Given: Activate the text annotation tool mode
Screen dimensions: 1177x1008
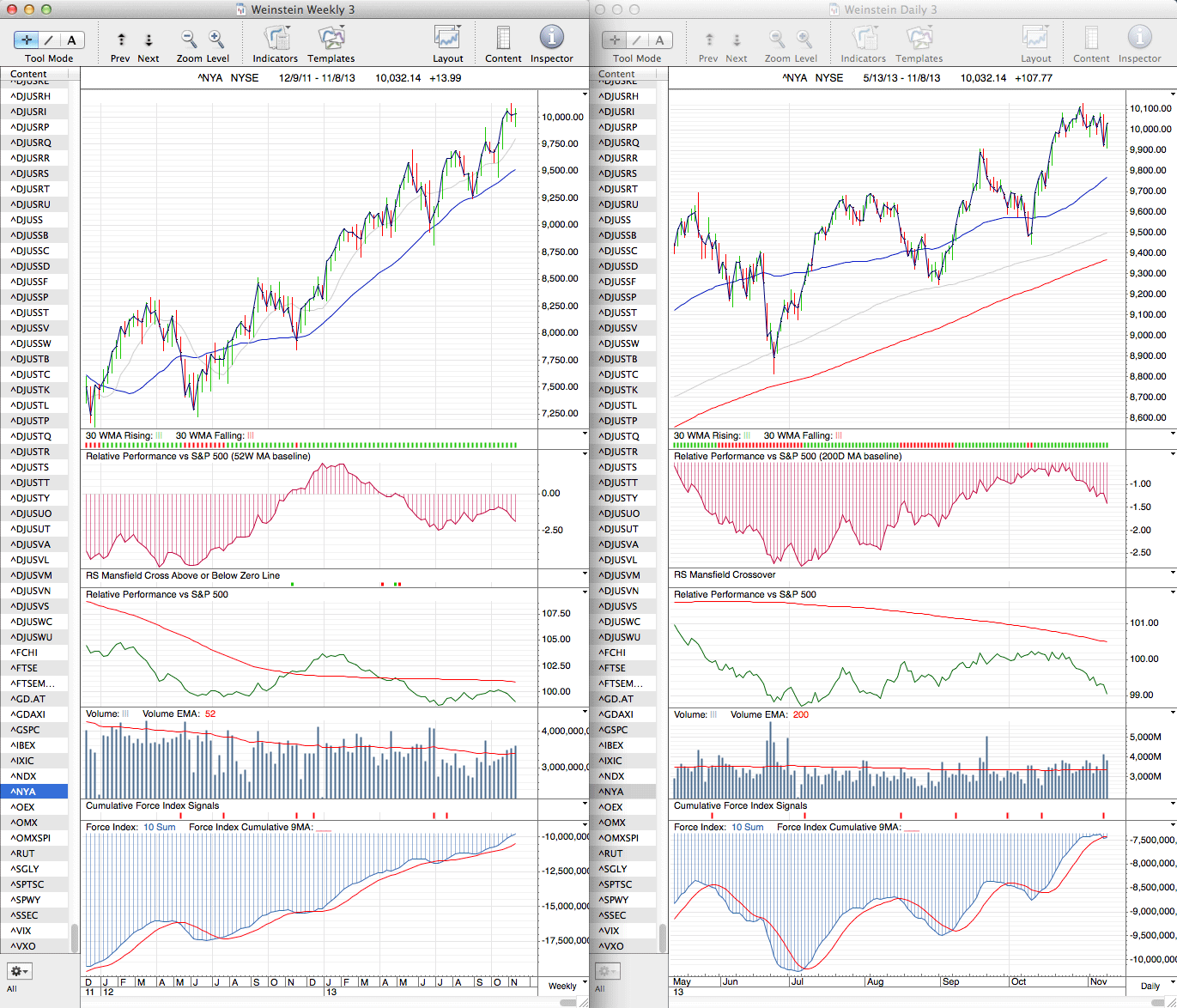Looking at the screenshot, I should (71, 39).
